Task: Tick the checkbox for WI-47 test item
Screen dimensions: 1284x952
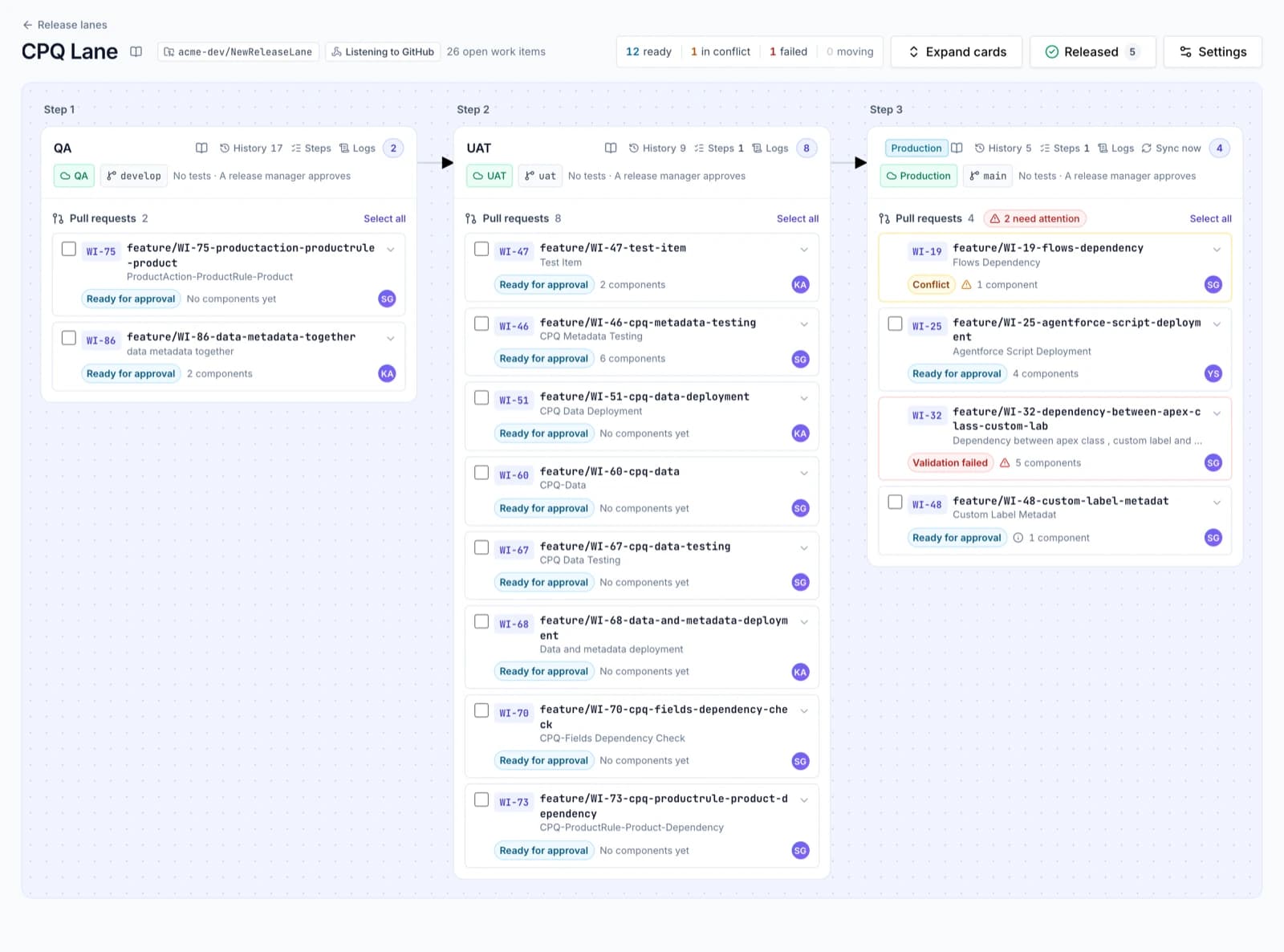Action: (481, 249)
